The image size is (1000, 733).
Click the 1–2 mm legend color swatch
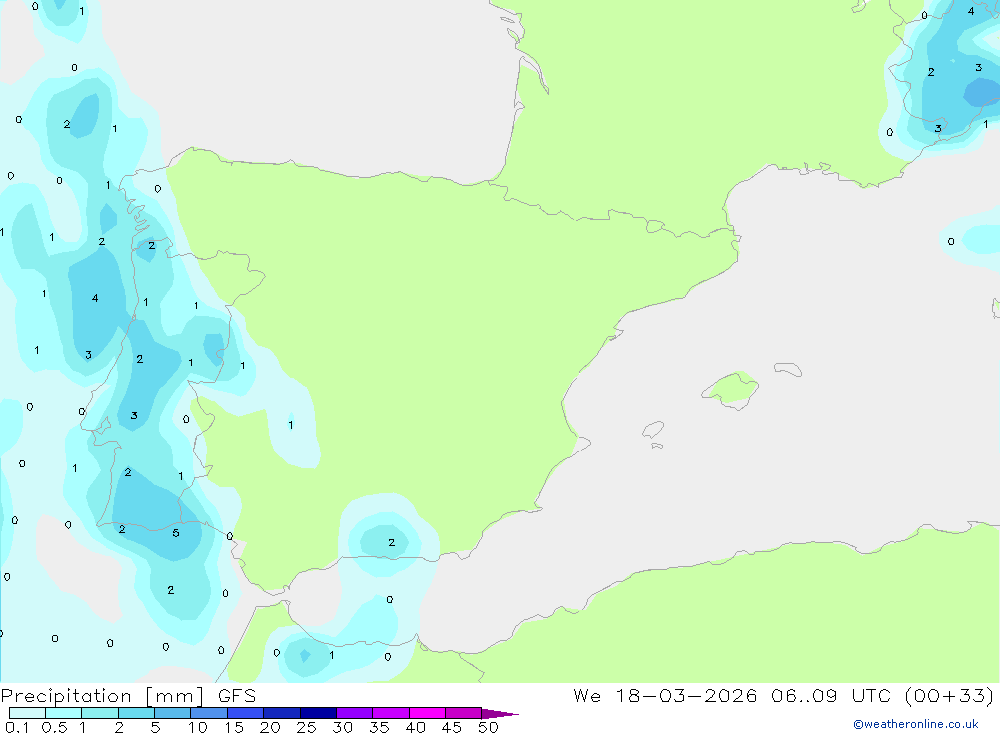[99, 713]
